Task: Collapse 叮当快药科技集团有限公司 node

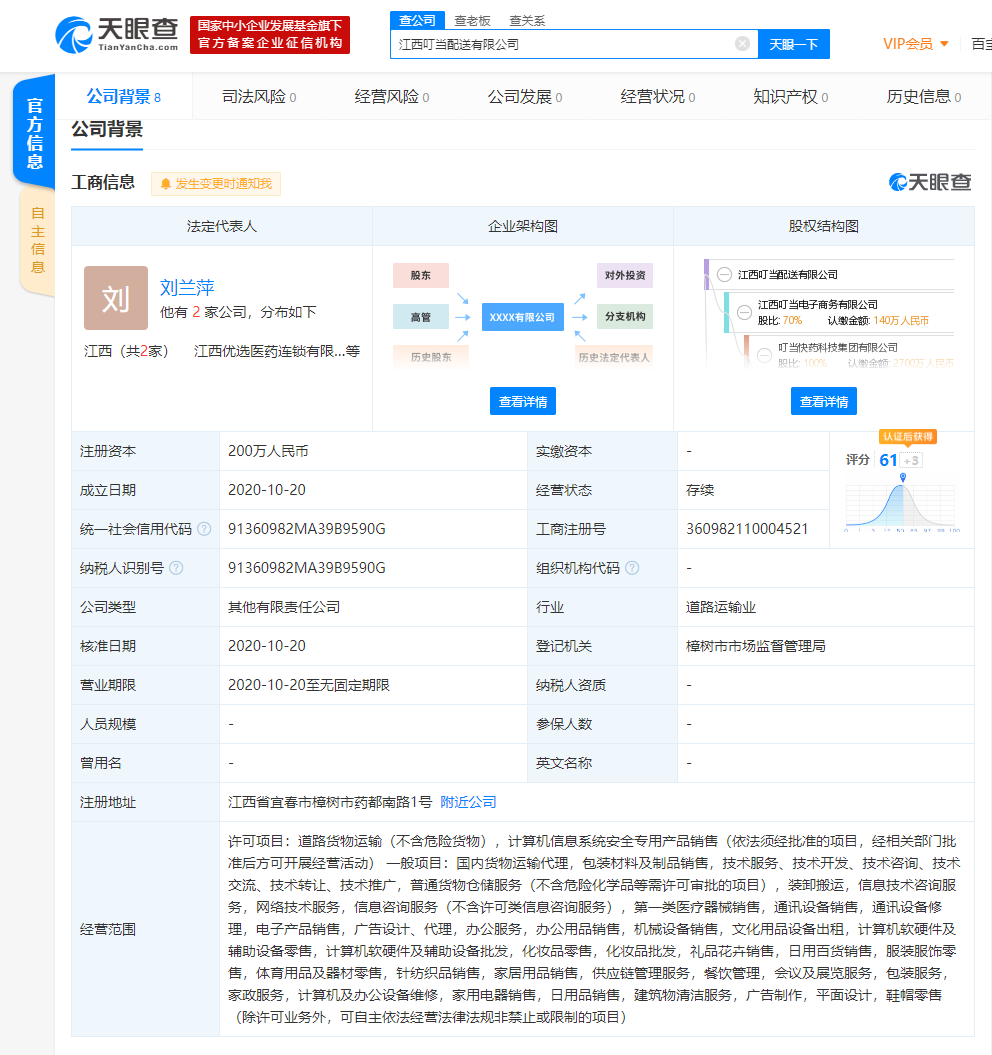Action: pos(765,355)
